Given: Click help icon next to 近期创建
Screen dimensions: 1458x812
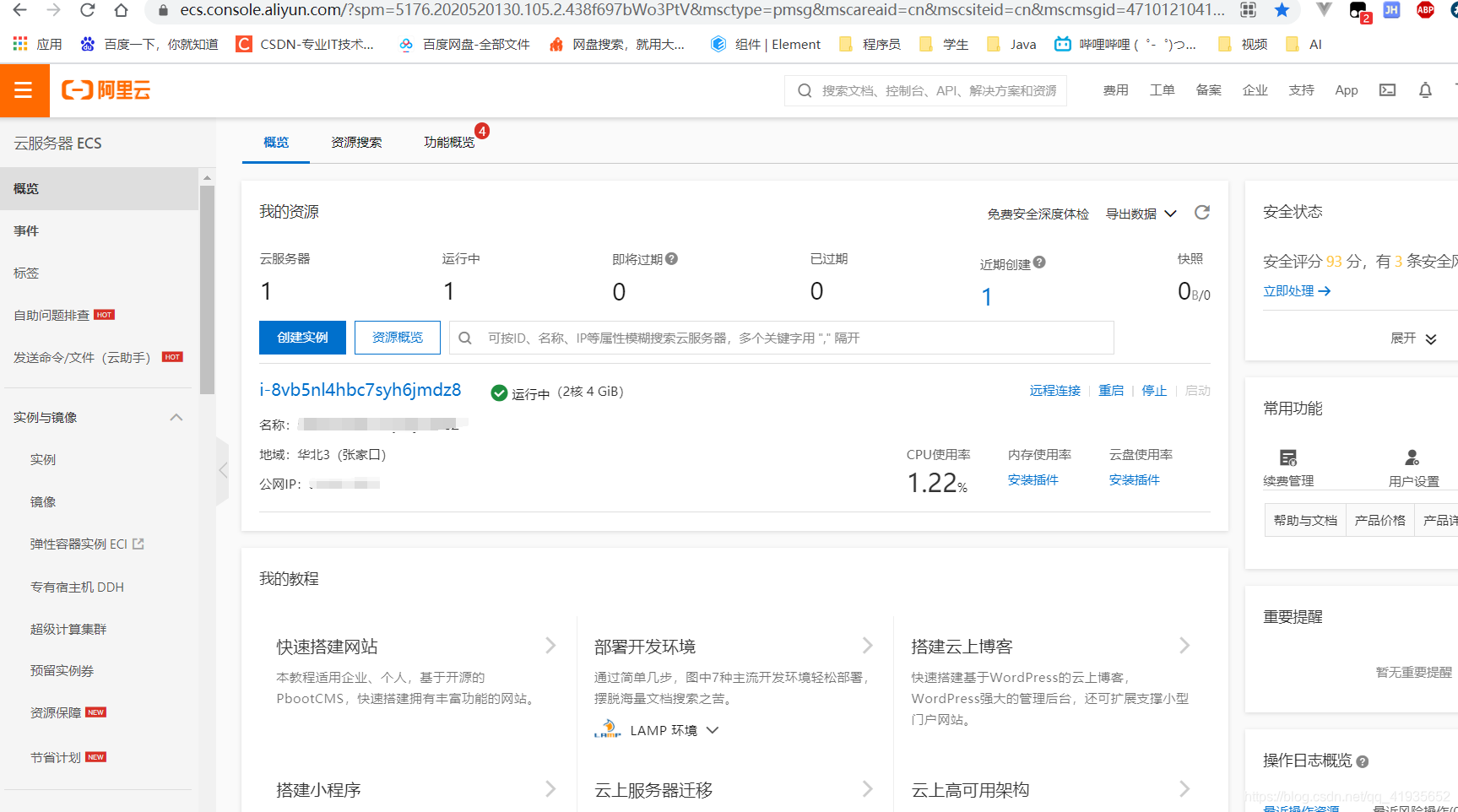Looking at the screenshot, I should (1039, 263).
